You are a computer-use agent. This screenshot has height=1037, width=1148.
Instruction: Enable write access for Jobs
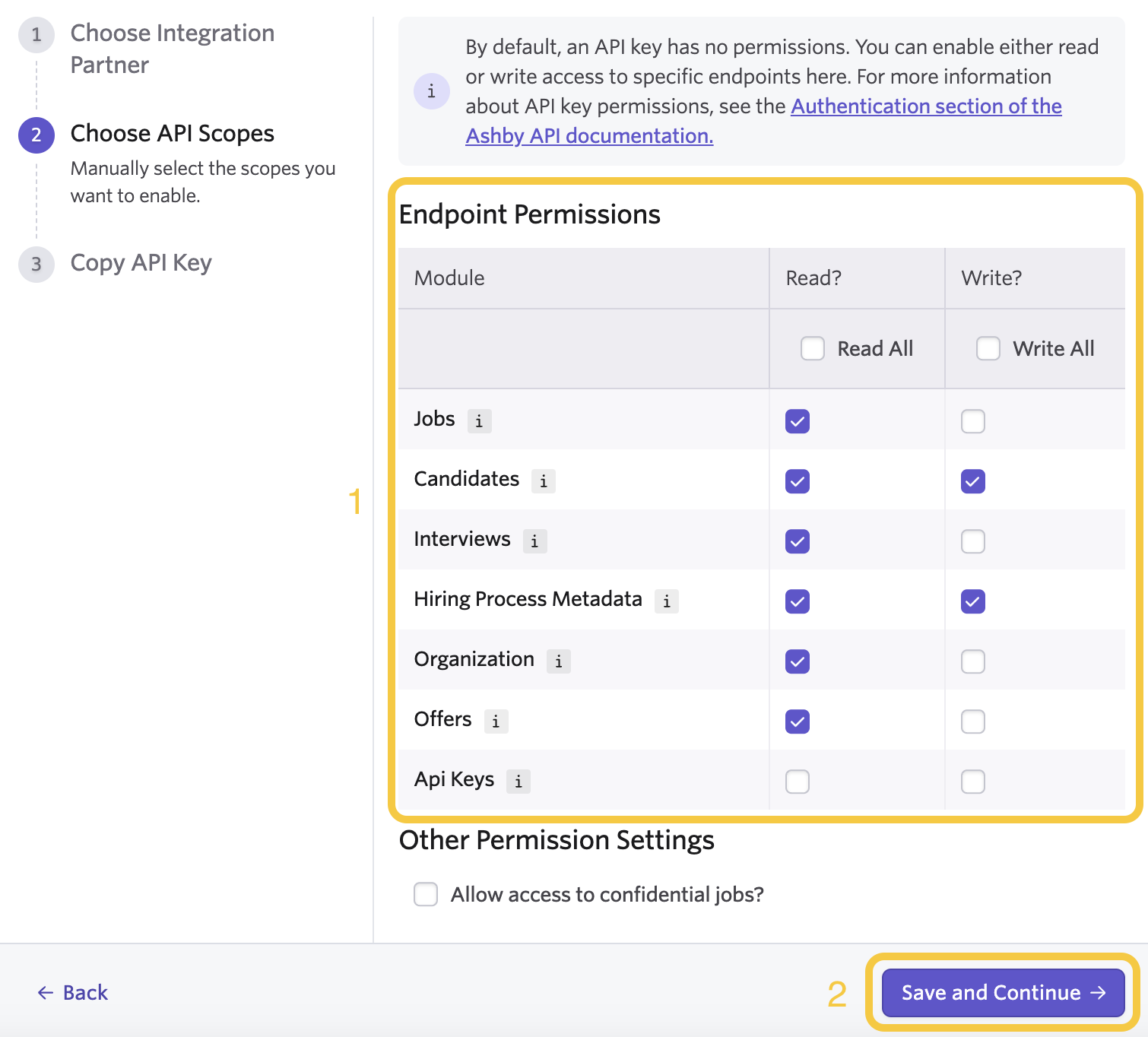972,420
